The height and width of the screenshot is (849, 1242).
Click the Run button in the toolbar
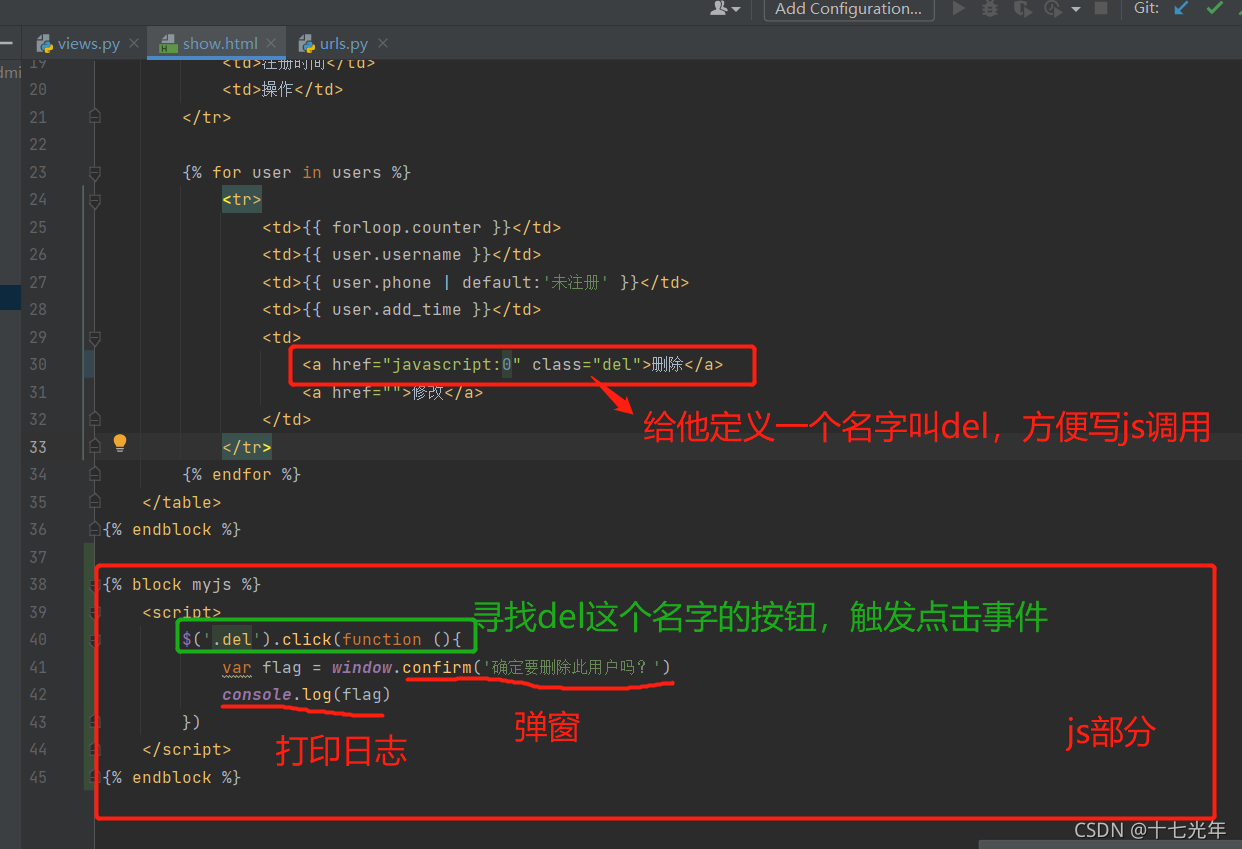959,8
